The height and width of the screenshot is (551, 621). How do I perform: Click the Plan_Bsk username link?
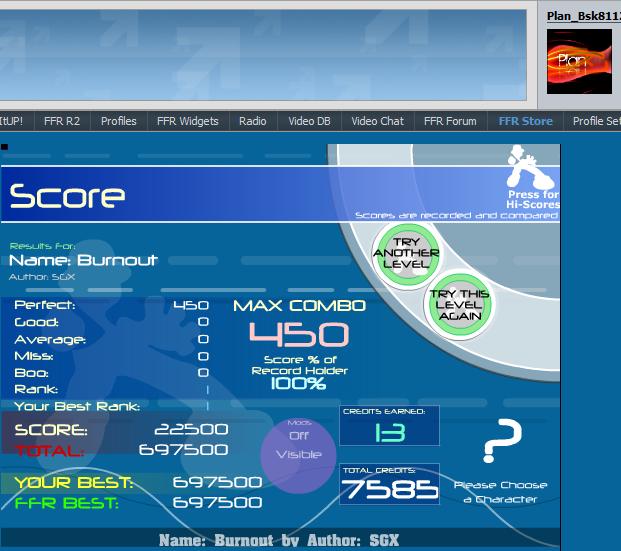click(584, 16)
